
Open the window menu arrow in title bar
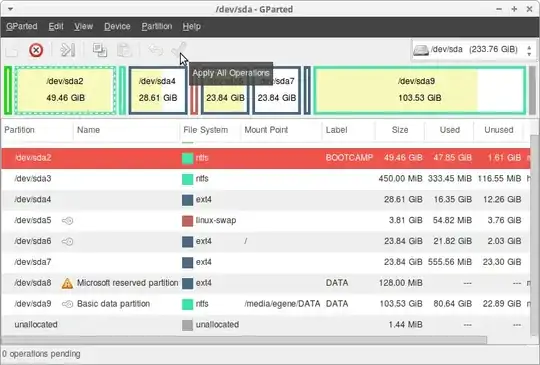(10, 9)
